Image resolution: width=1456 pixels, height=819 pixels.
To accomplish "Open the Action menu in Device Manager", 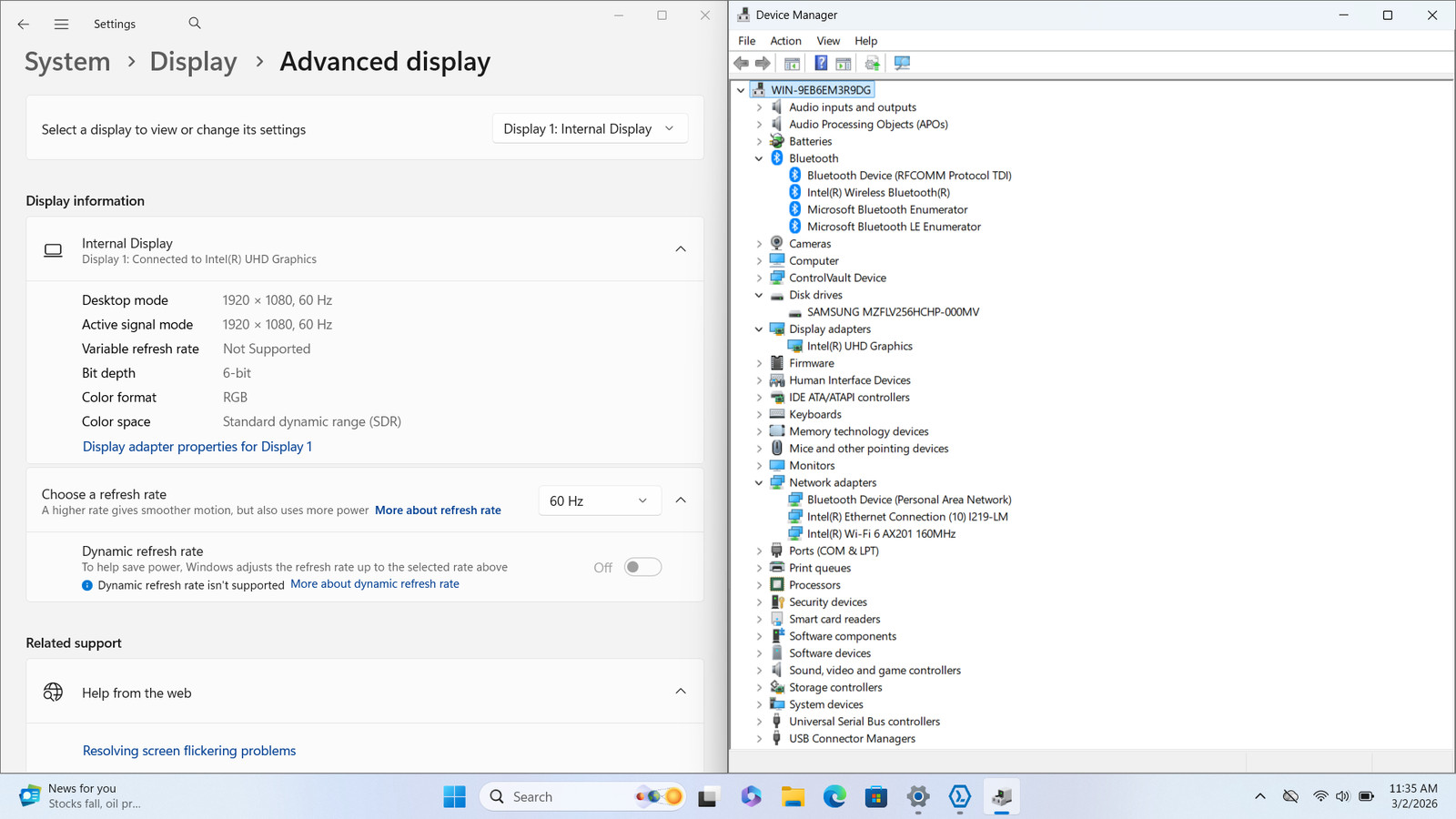I will [785, 41].
